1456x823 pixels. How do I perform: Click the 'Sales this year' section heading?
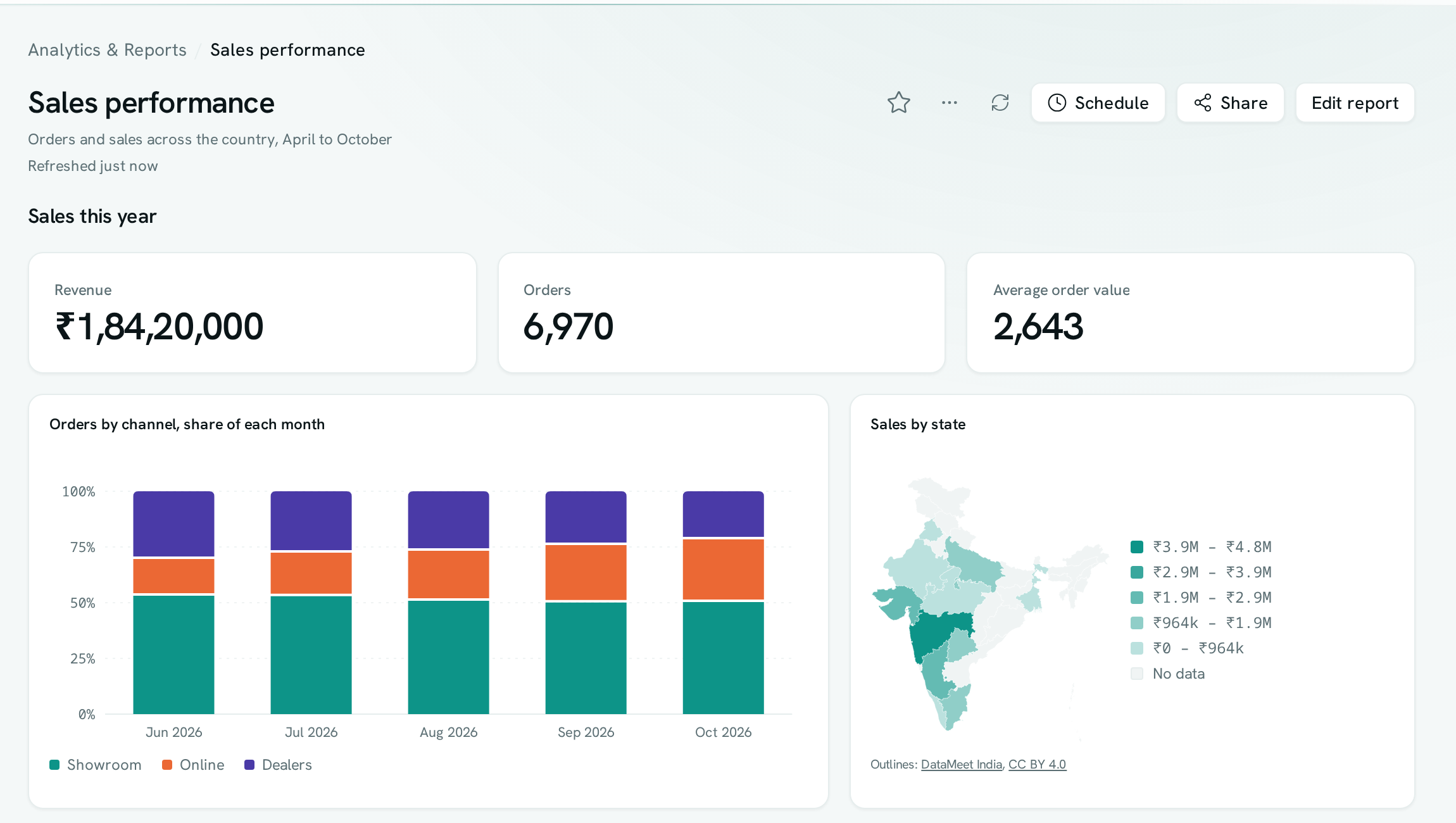click(x=92, y=217)
